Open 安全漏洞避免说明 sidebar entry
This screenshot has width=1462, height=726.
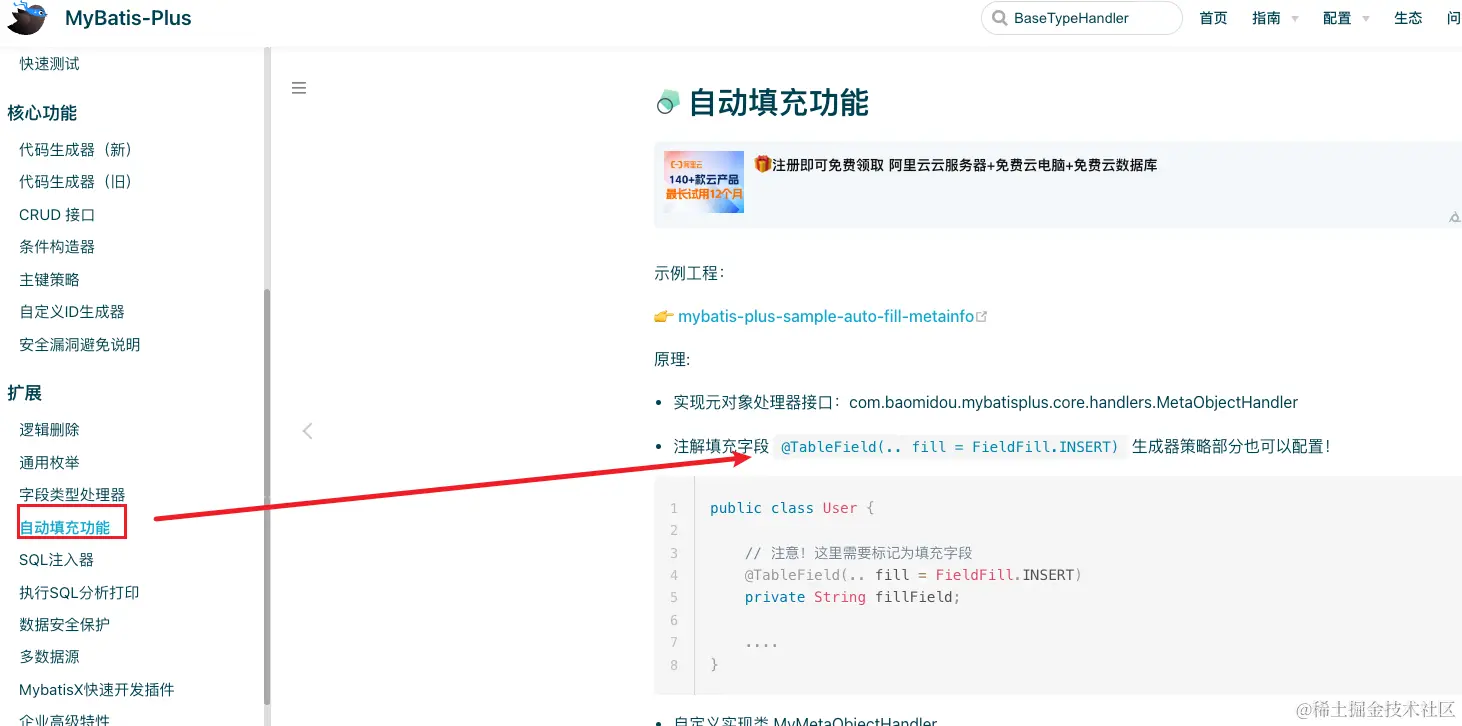click(x=80, y=345)
